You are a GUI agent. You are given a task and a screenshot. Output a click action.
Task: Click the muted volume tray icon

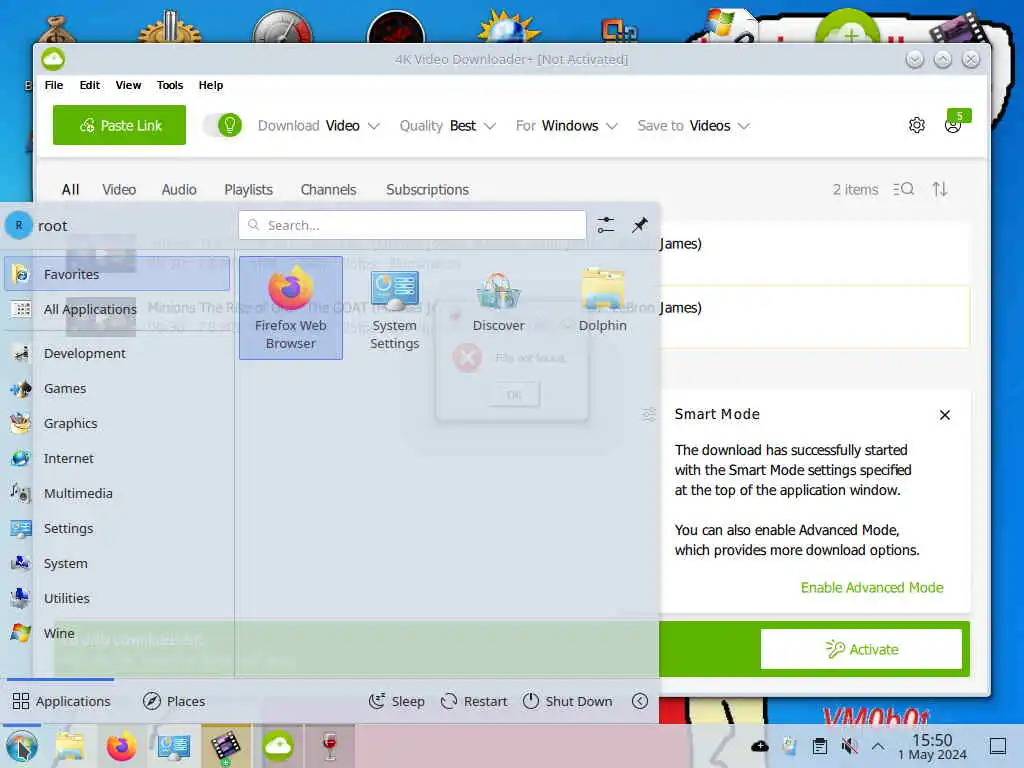pyautogui.click(x=849, y=746)
